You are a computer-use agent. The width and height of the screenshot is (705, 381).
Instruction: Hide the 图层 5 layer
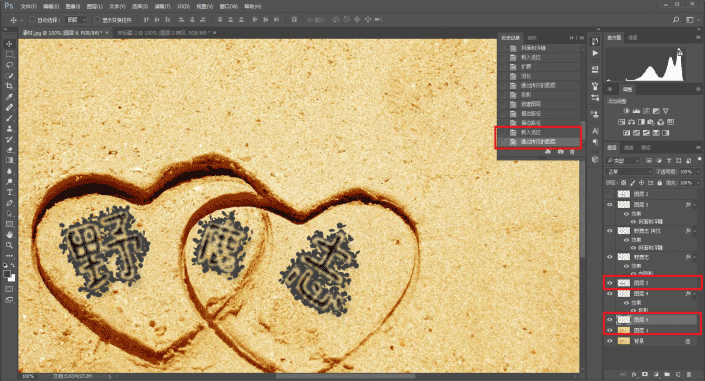(610, 283)
